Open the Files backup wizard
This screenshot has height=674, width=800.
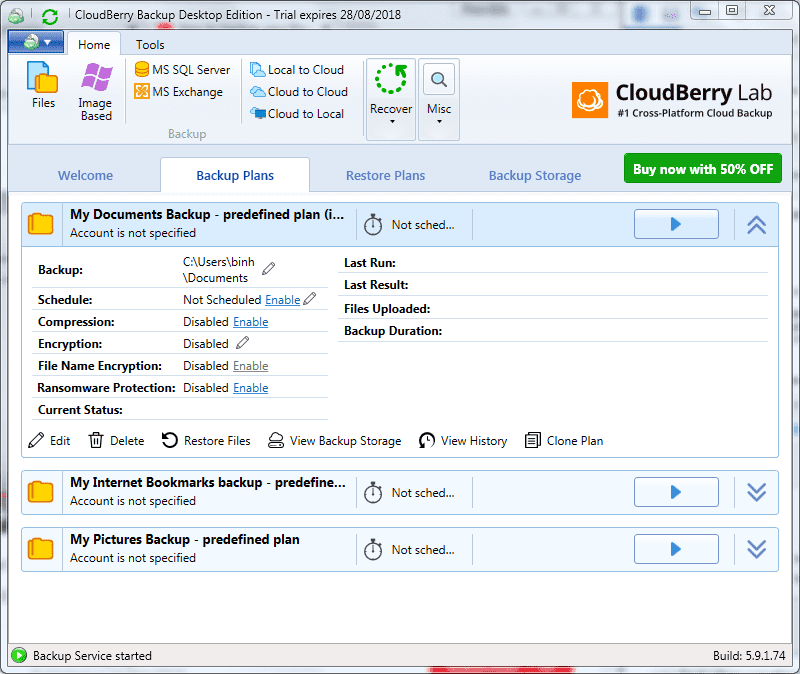coord(43,85)
